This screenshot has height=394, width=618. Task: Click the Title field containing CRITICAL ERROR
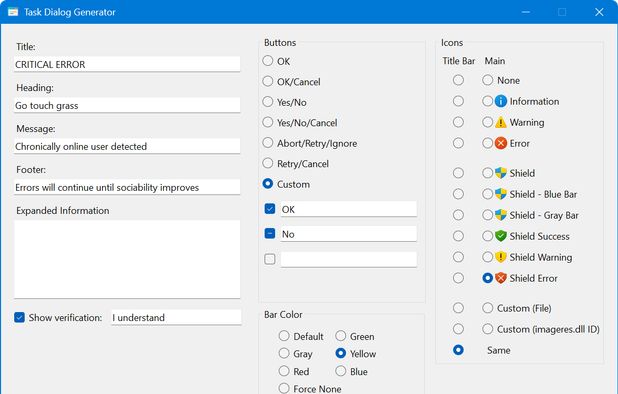click(127, 64)
